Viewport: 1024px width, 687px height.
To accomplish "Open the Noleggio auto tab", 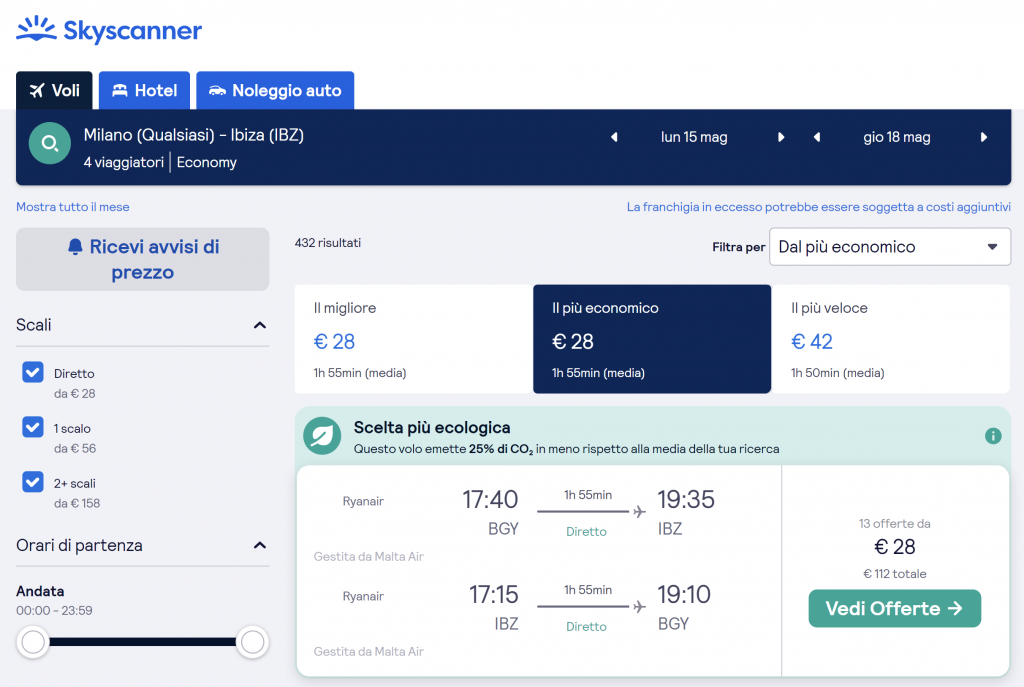I will pos(275,91).
